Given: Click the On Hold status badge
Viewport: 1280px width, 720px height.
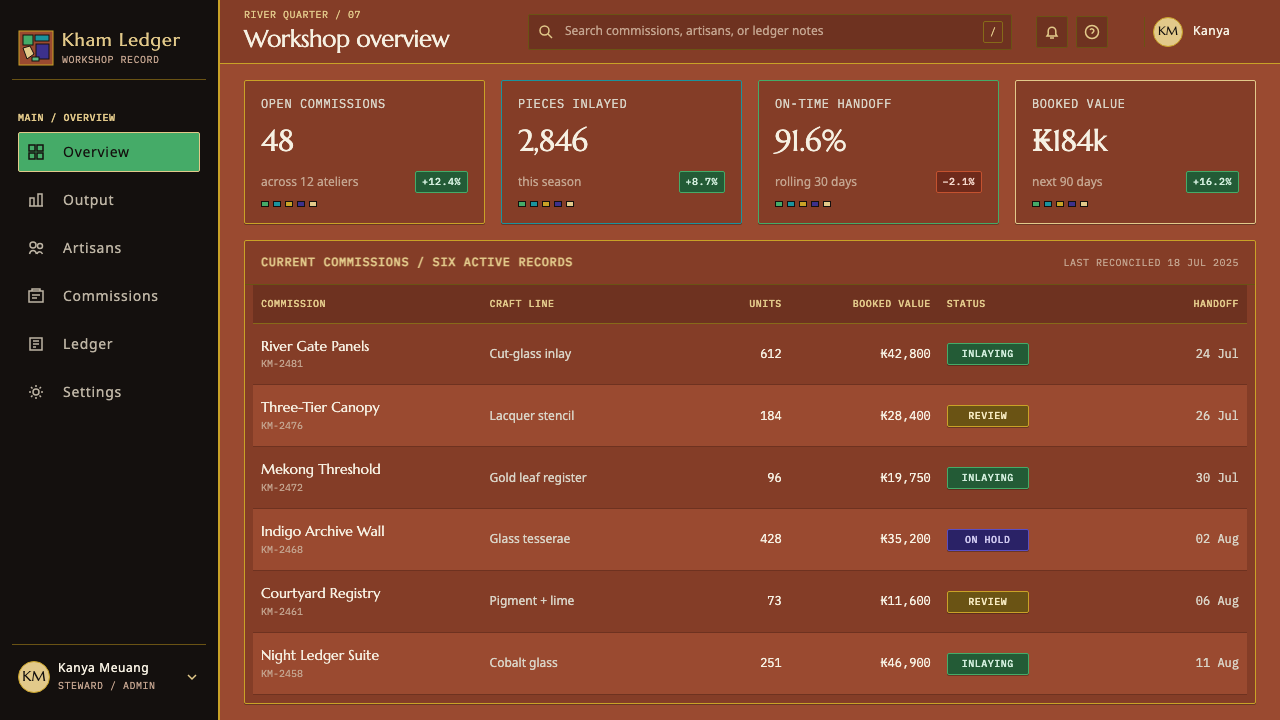Looking at the screenshot, I should coord(988,540).
